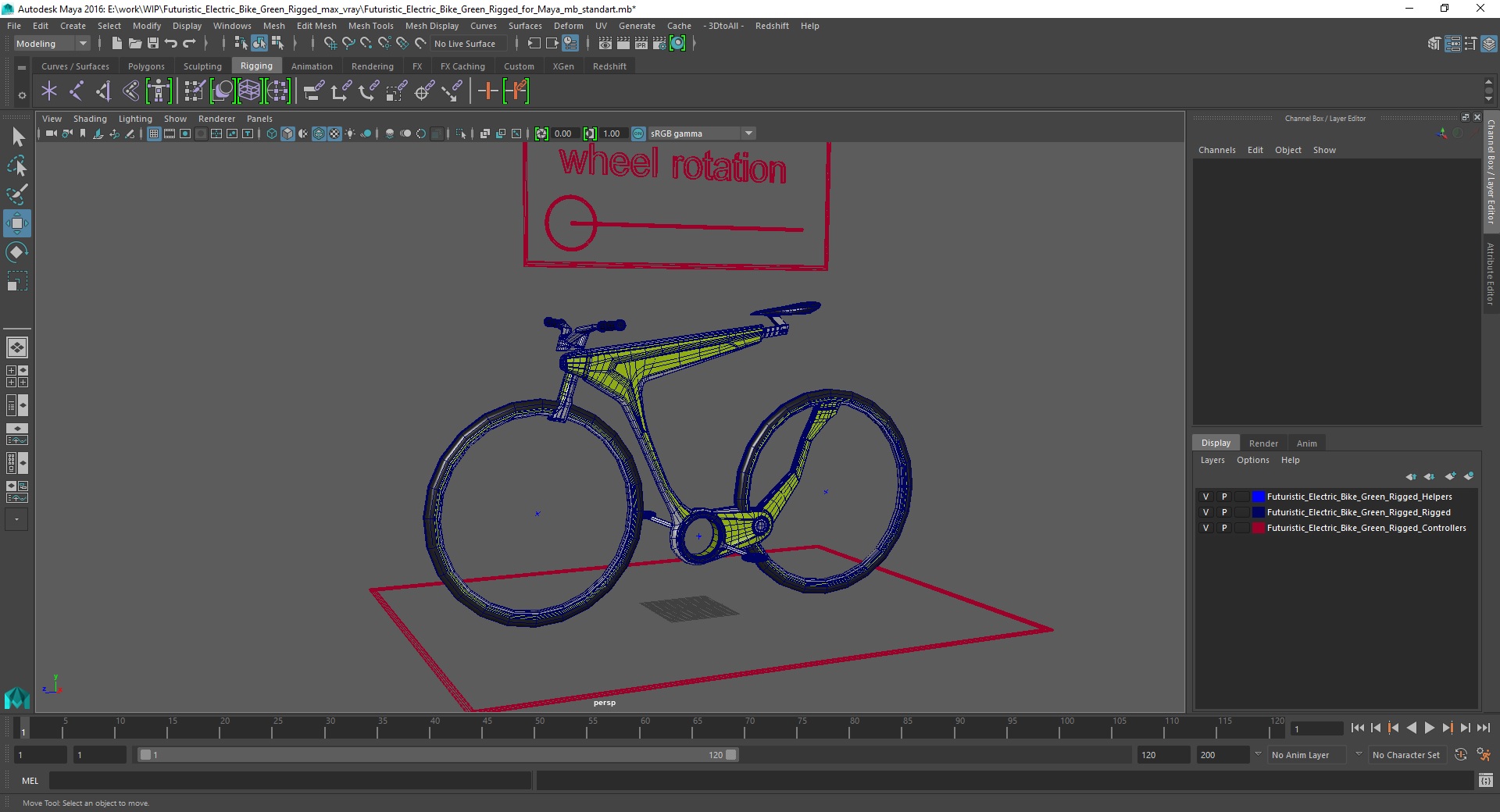Toggle the auto keyframe button

pos(1461,755)
